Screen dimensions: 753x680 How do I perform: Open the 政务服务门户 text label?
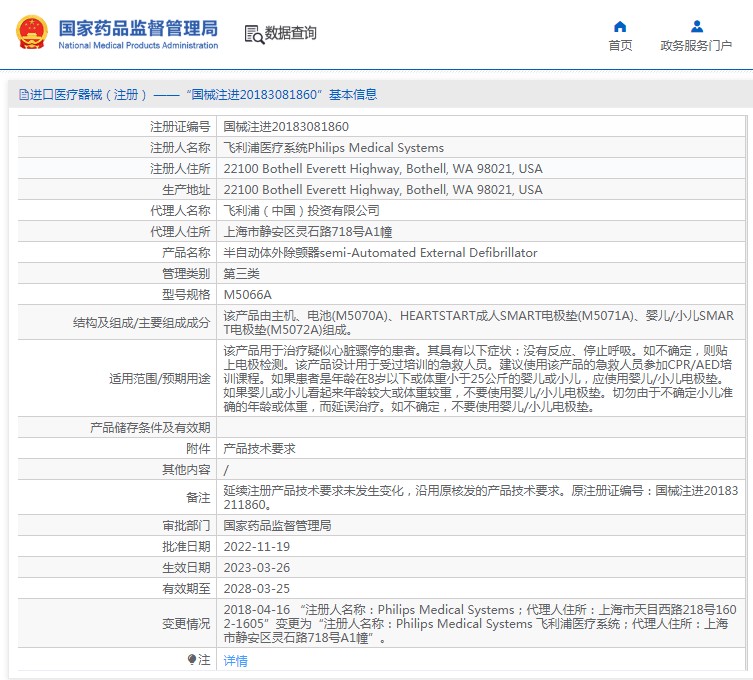click(x=696, y=46)
